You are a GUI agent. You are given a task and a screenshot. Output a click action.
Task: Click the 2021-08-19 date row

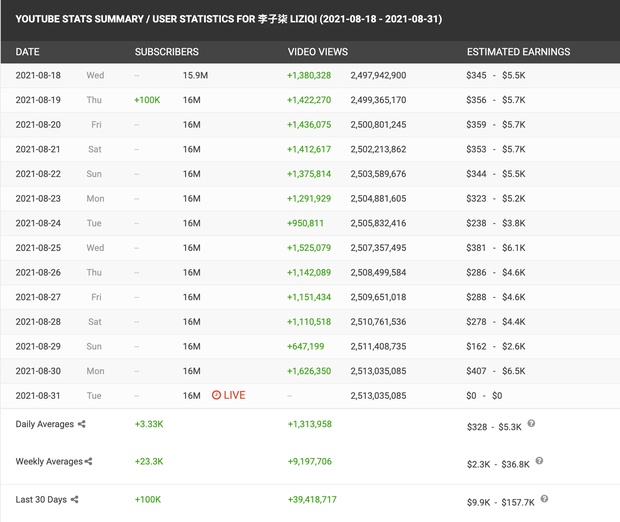tap(310, 100)
